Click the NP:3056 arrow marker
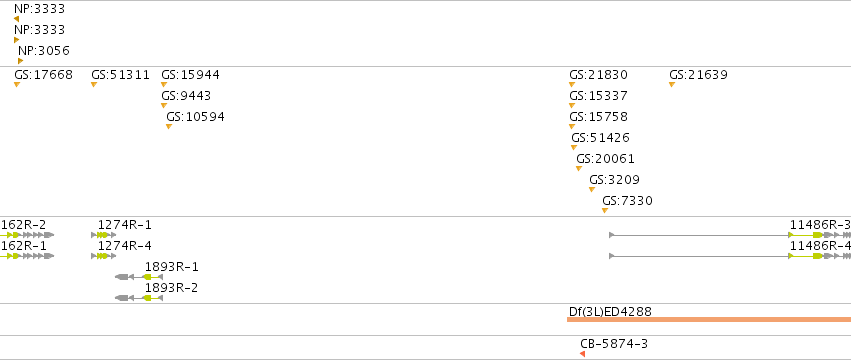The image size is (851, 360). point(21,61)
